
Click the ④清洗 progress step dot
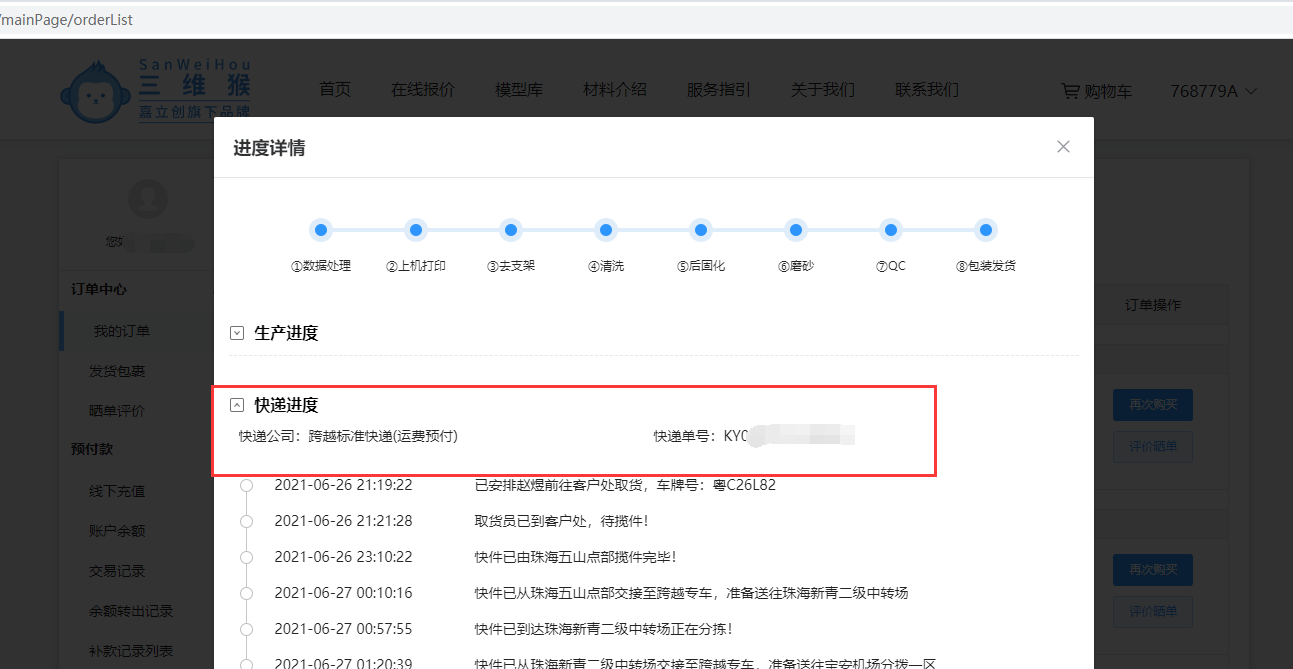606,230
